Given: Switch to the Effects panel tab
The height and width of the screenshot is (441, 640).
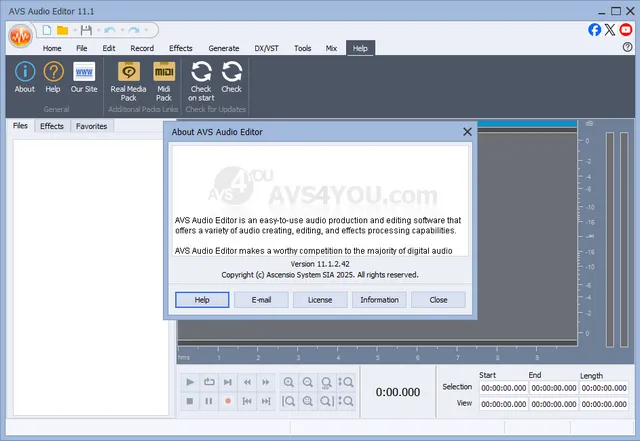Looking at the screenshot, I should point(52,126).
